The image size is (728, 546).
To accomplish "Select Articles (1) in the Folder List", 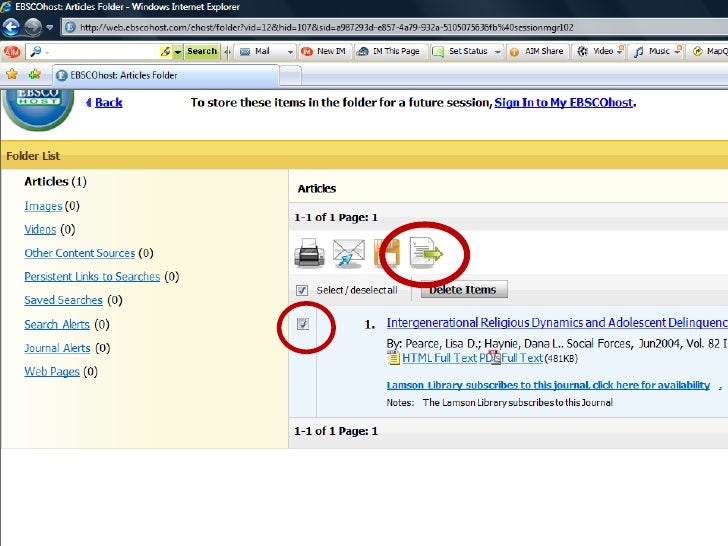I will point(55,182).
